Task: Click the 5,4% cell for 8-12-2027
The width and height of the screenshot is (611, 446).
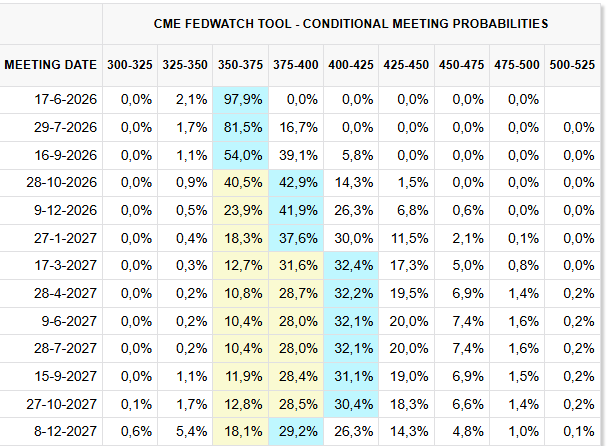Action: click(185, 432)
